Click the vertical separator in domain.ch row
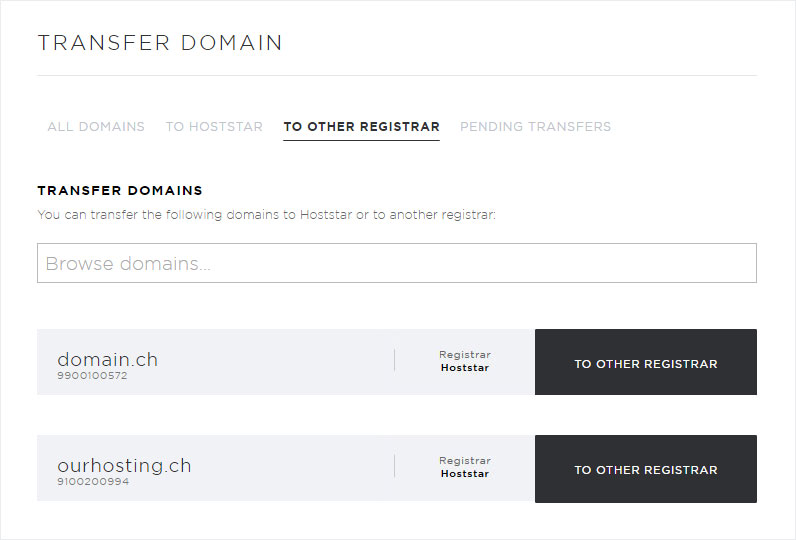Screen dimensions: 796x540 click(x=394, y=360)
